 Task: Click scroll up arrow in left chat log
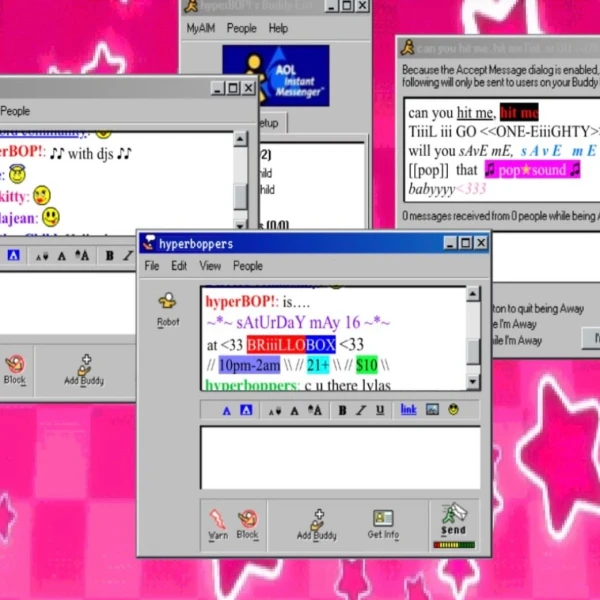click(240, 139)
